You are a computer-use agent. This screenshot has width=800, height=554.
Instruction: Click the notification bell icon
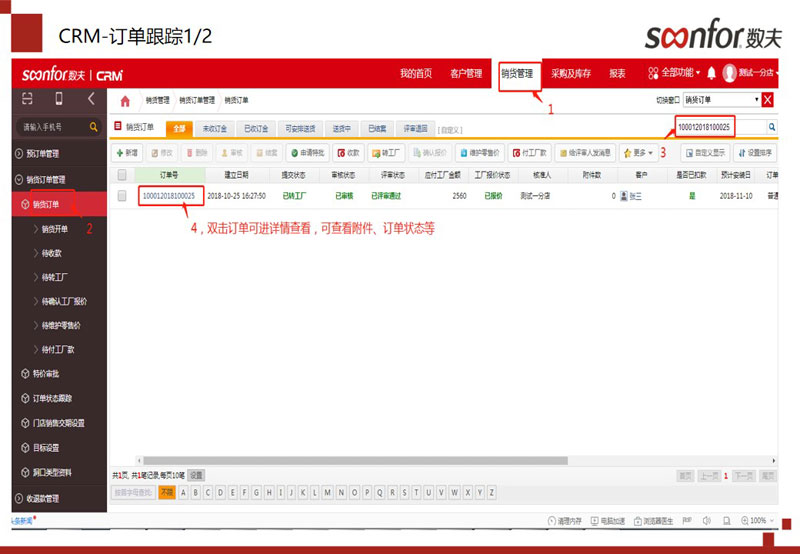(x=711, y=74)
